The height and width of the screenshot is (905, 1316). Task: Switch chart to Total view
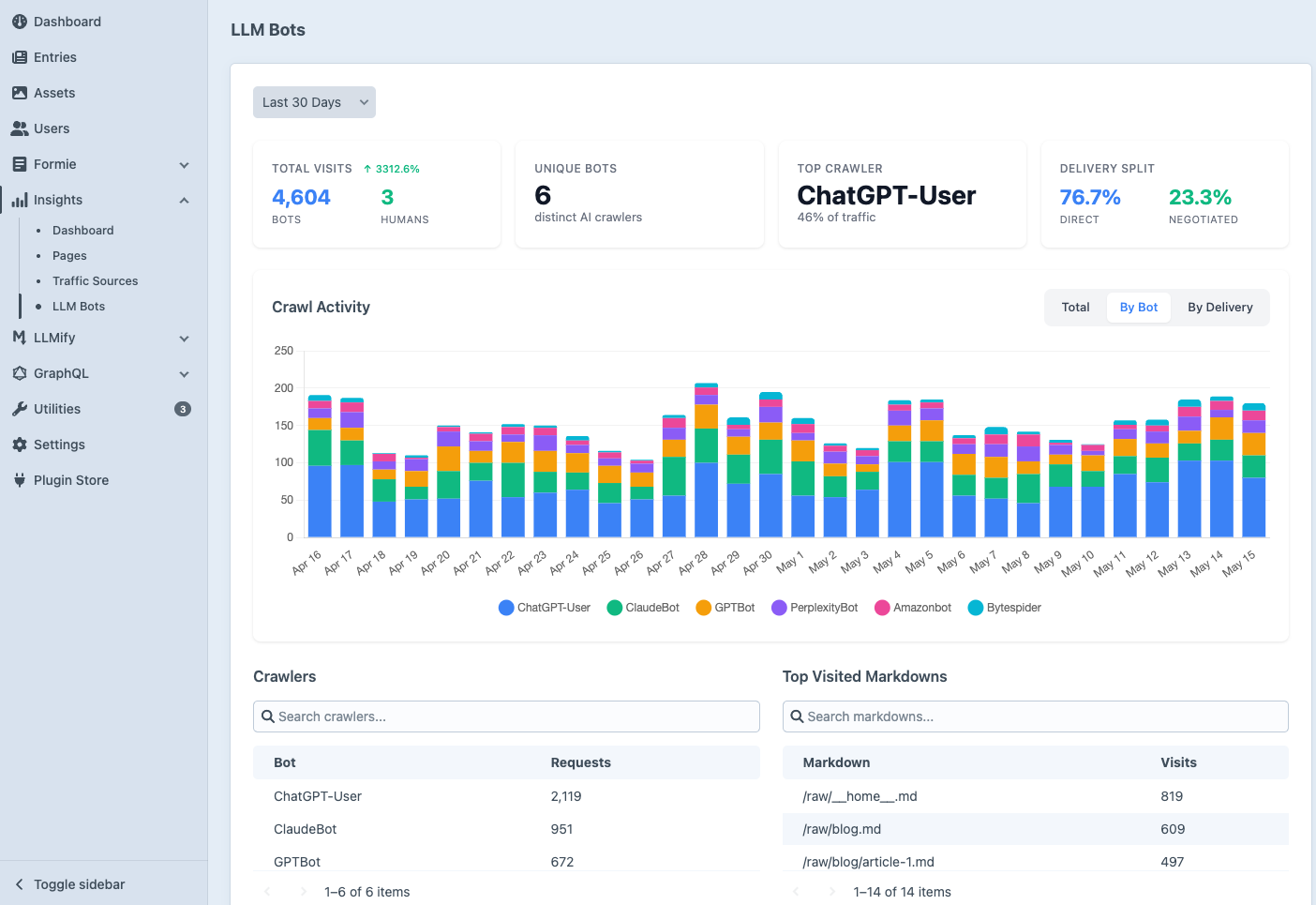click(1076, 308)
